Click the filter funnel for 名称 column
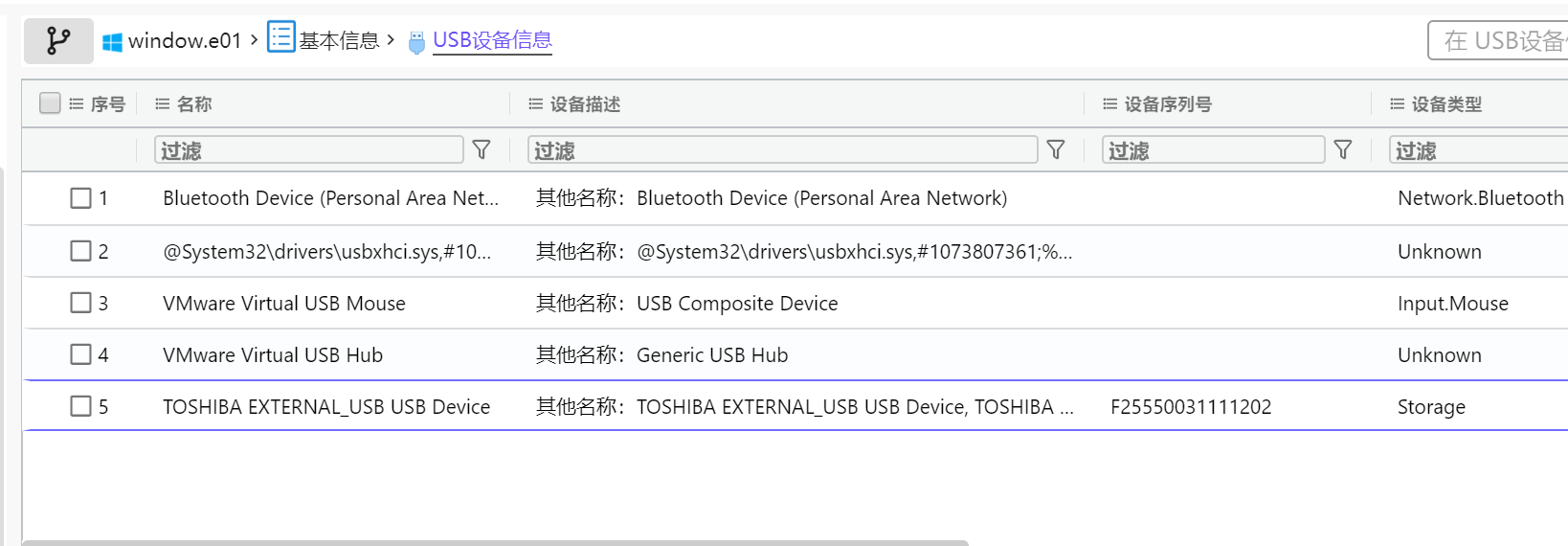The image size is (1568, 546). click(482, 149)
